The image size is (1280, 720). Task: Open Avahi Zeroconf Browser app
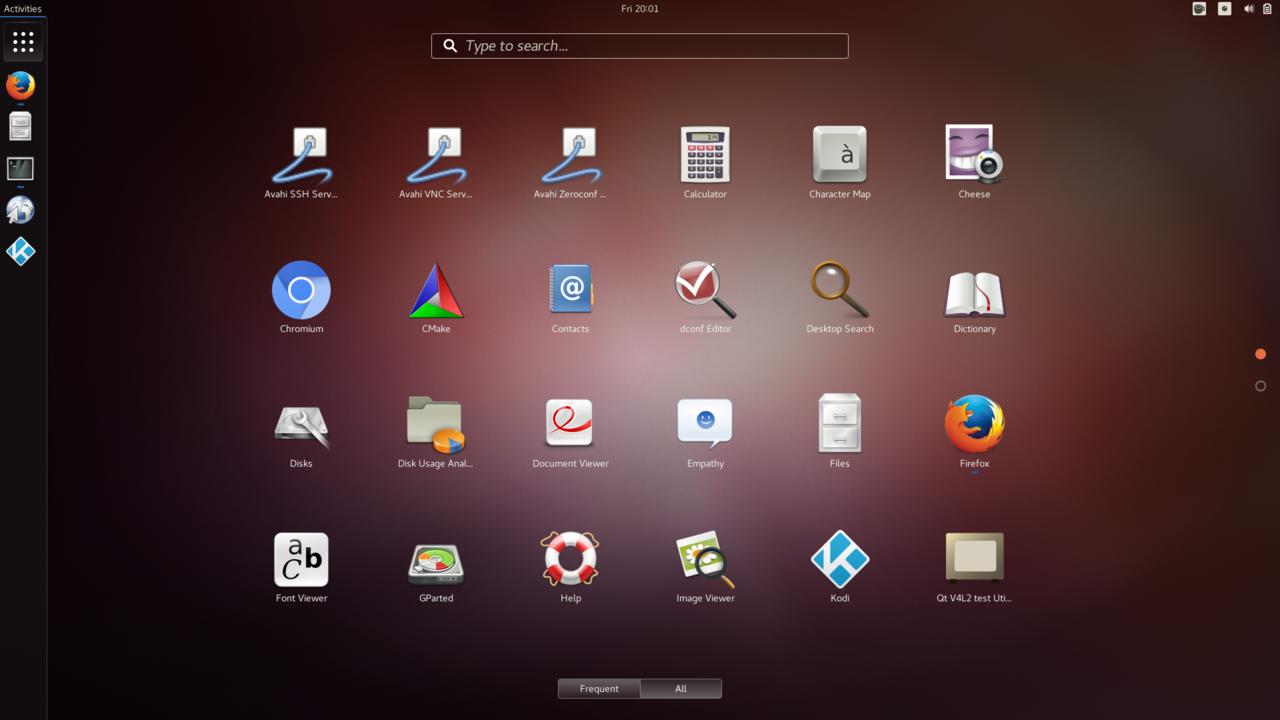pyautogui.click(x=570, y=162)
